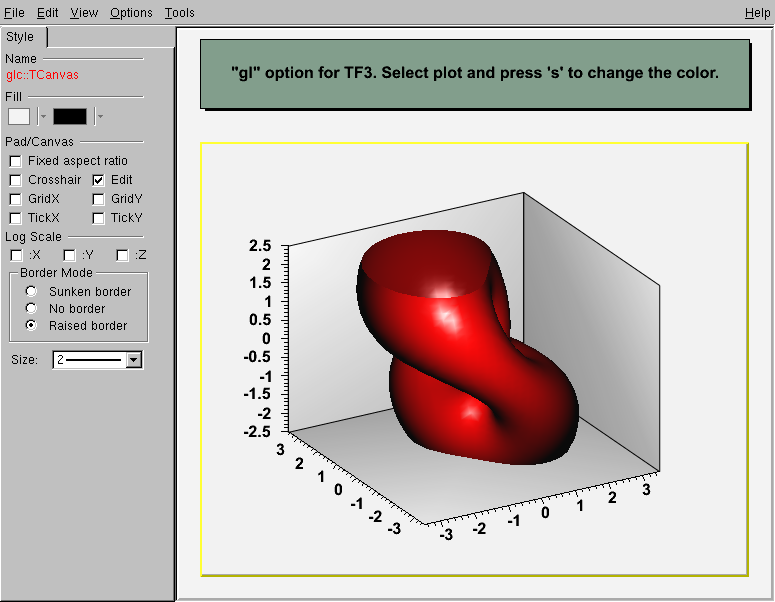Open the File menu

14,13
